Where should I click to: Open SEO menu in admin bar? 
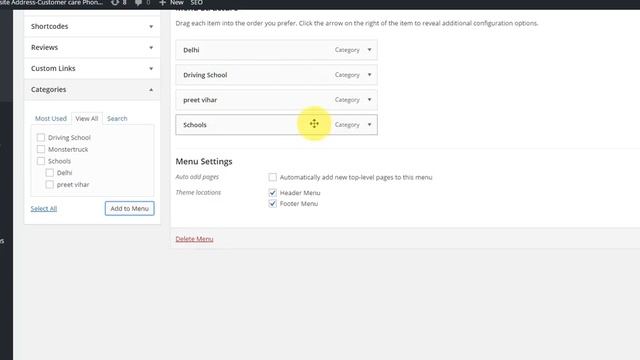click(196, 2)
